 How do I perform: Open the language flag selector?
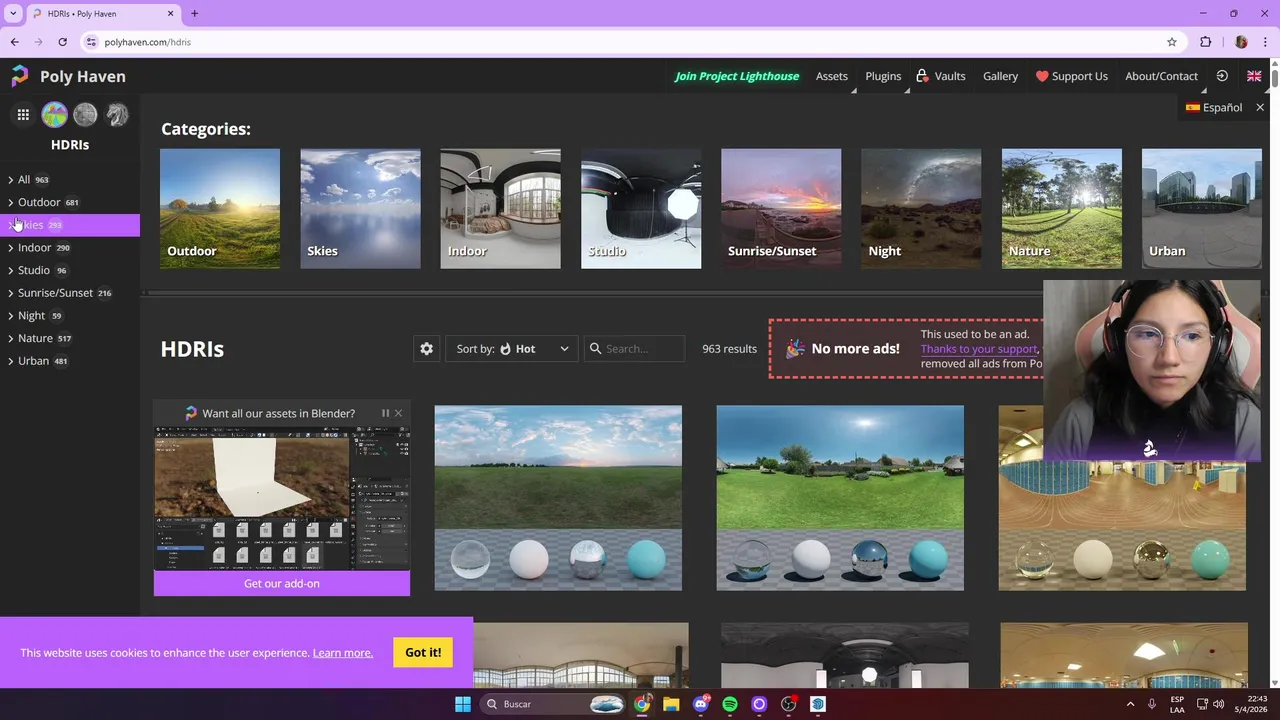(x=1254, y=76)
